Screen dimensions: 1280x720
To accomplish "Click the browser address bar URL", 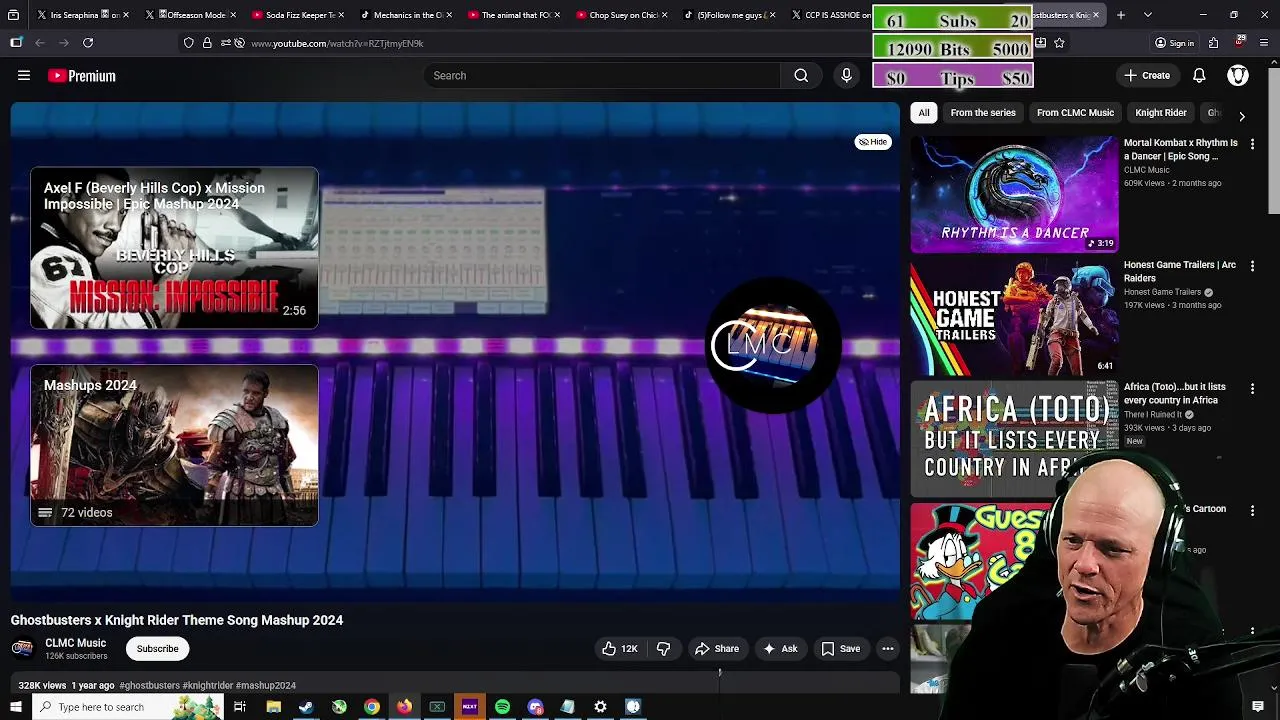I will coord(337,43).
